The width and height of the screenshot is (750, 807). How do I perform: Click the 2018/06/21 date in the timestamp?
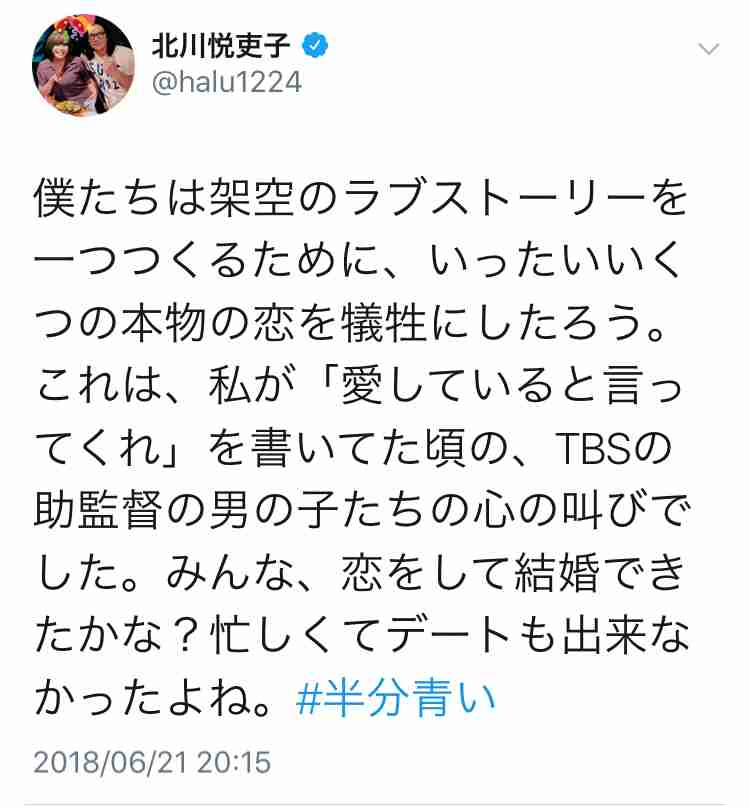110,762
